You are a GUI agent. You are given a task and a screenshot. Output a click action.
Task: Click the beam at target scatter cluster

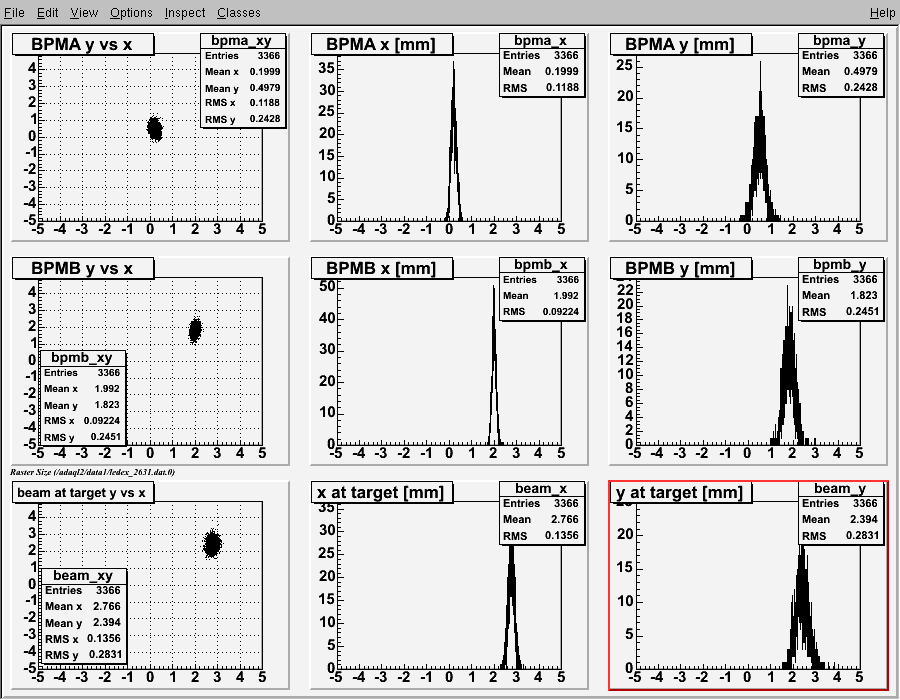point(212,544)
